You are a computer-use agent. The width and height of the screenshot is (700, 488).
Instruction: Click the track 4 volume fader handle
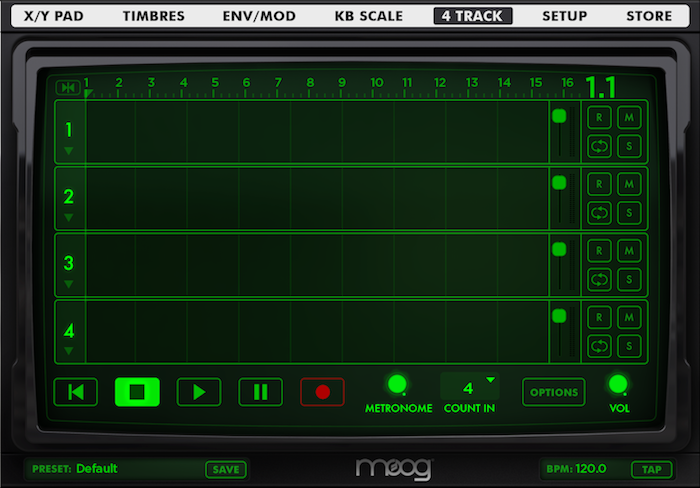(x=559, y=316)
